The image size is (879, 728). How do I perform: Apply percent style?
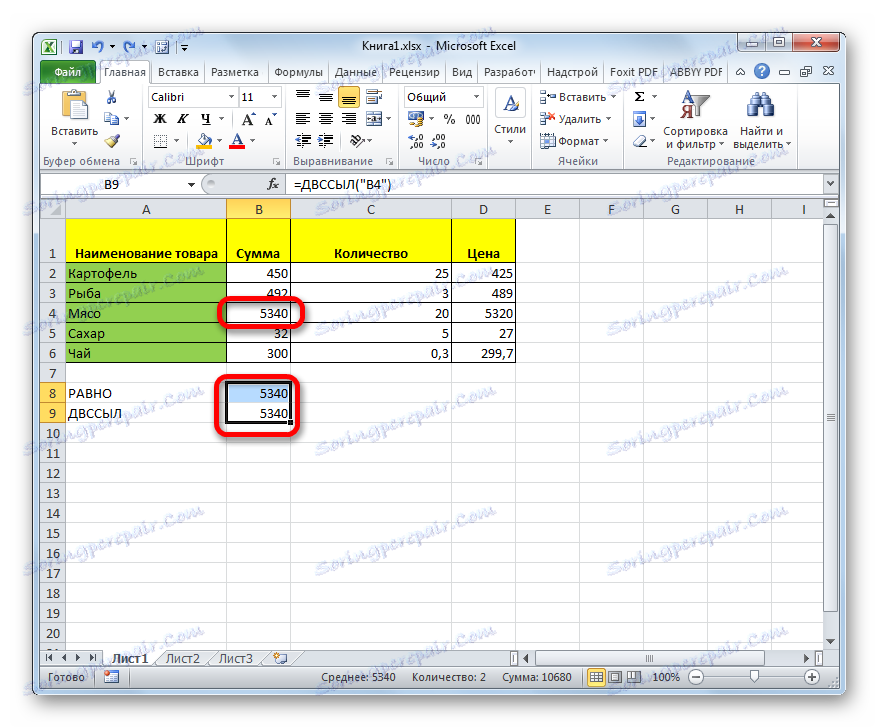coord(449,119)
